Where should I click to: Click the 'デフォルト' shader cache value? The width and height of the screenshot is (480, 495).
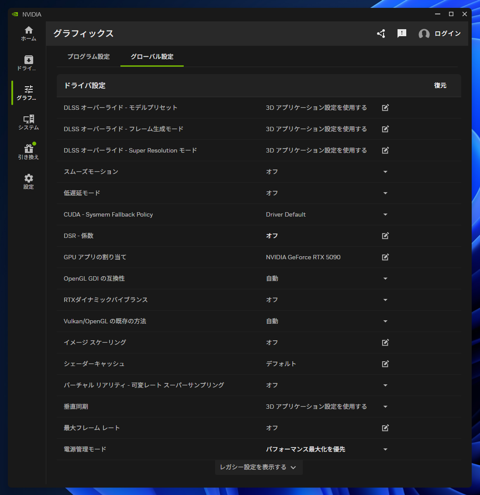[x=281, y=364]
